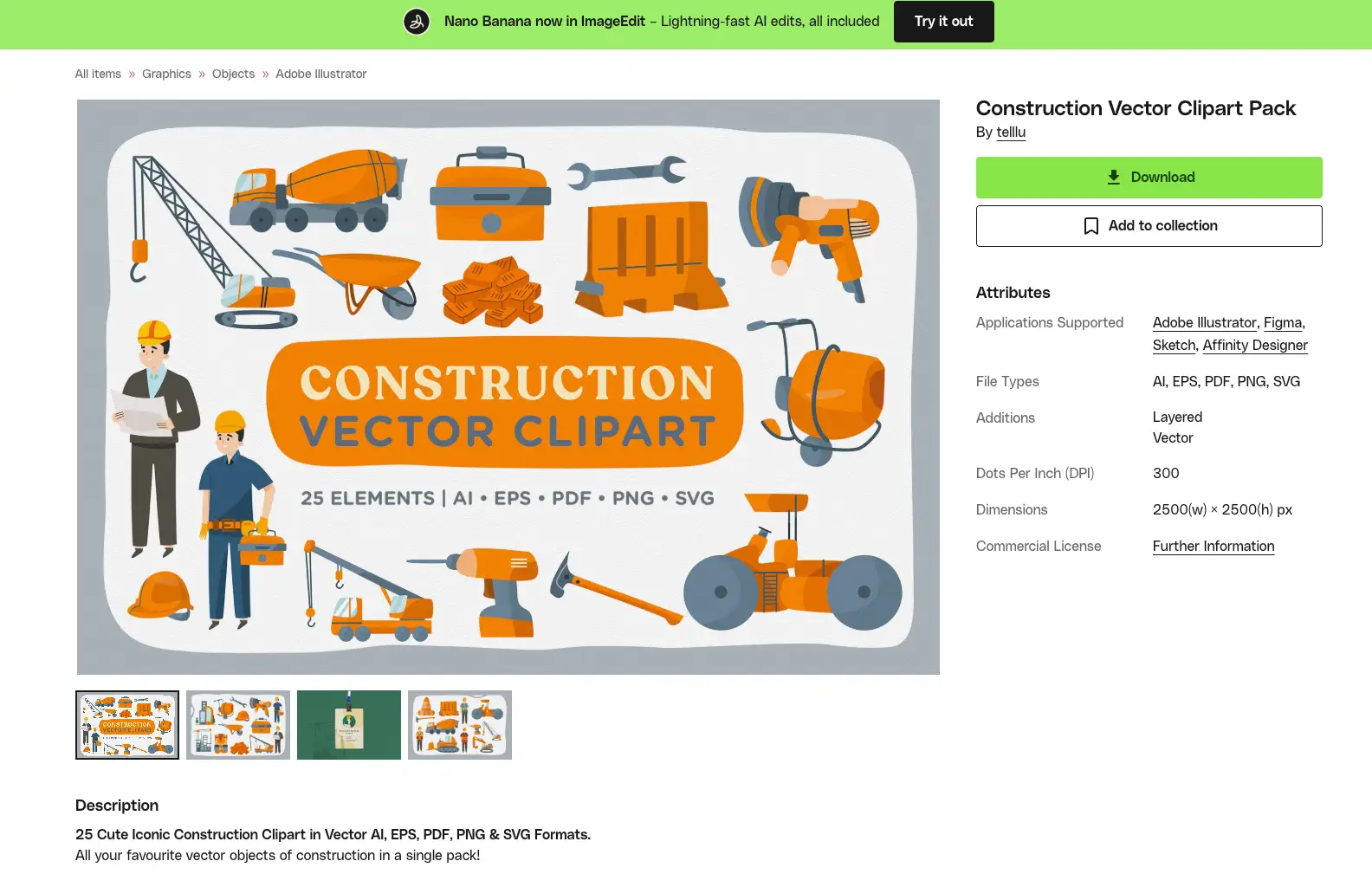
Task: Click the green Download button
Action: tap(1149, 178)
